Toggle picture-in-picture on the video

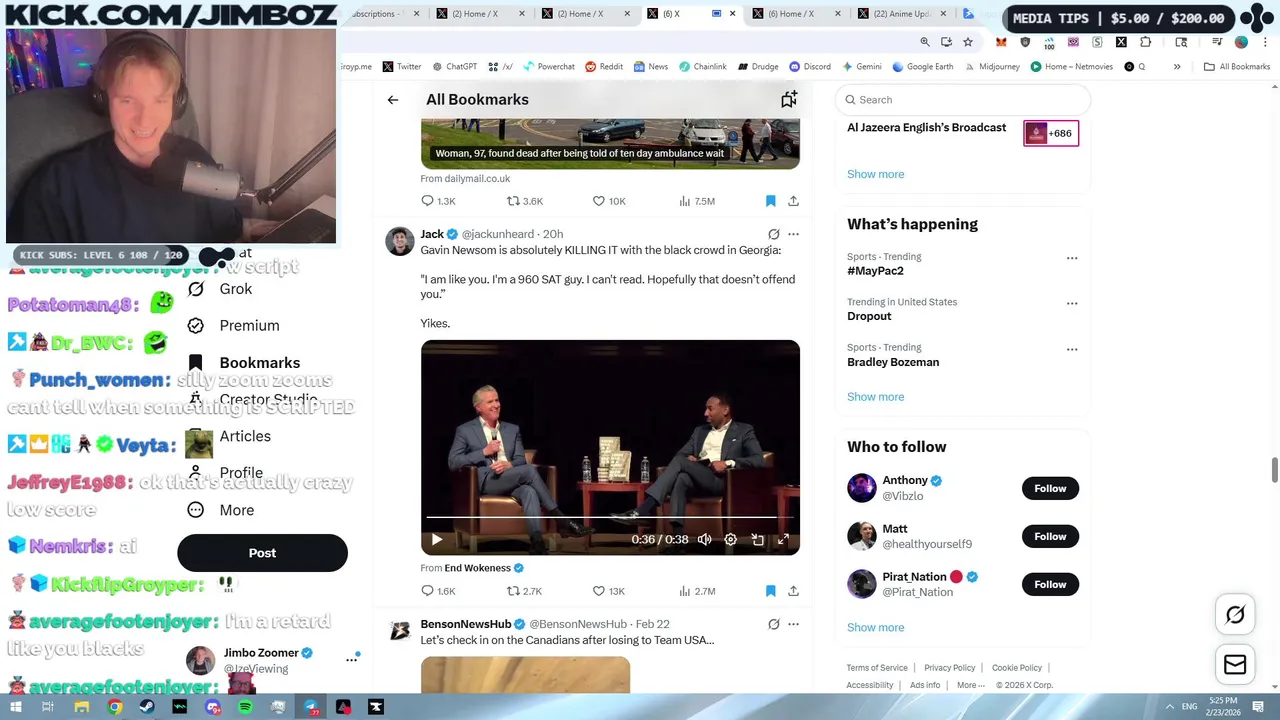point(758,539)
